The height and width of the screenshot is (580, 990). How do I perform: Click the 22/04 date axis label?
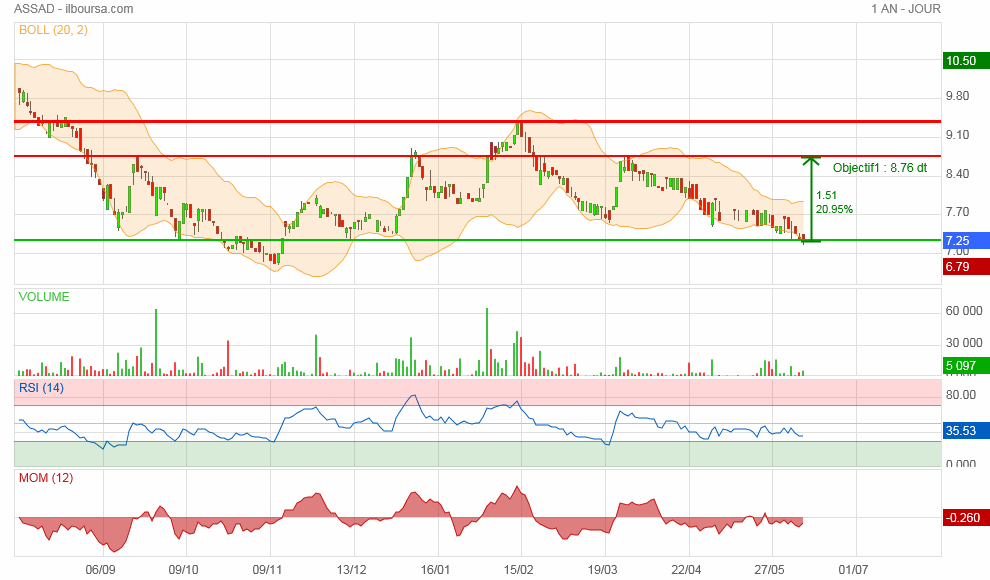click(x=686, y=570)
